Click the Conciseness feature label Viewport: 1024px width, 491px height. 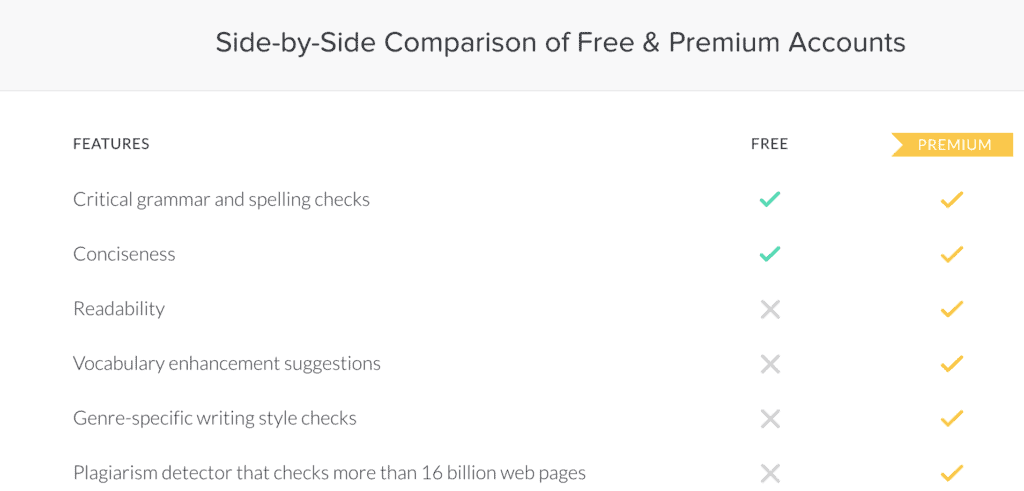pos(124,254)
